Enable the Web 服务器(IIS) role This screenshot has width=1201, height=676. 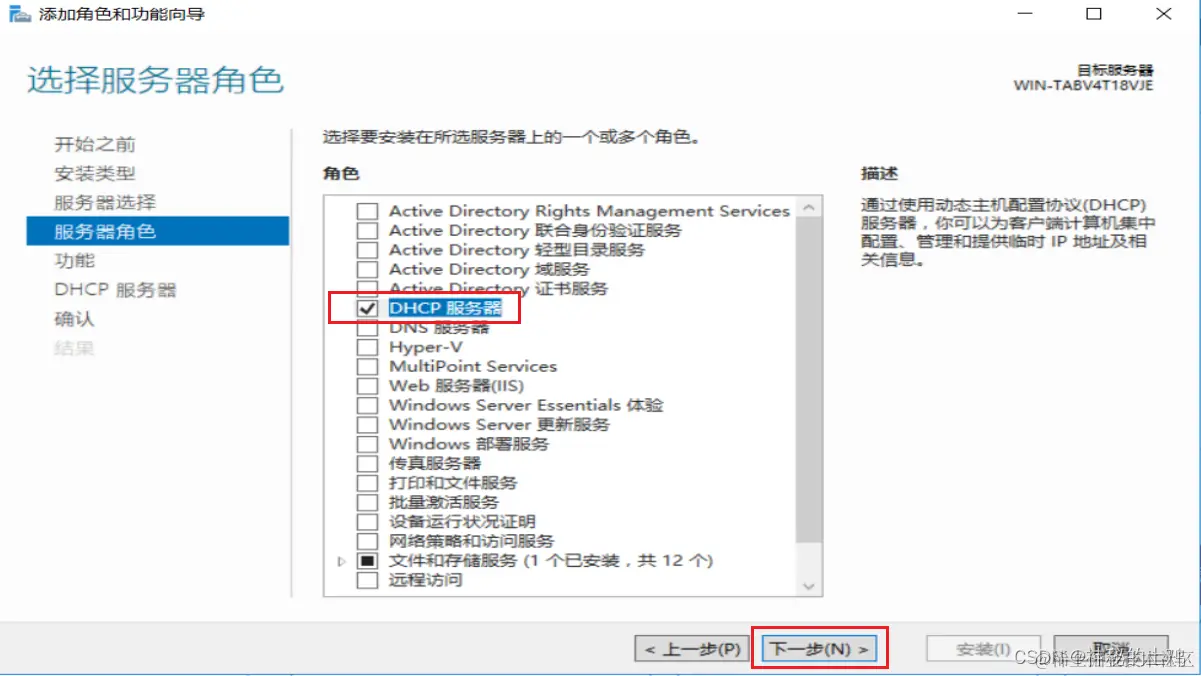[368, 386]
